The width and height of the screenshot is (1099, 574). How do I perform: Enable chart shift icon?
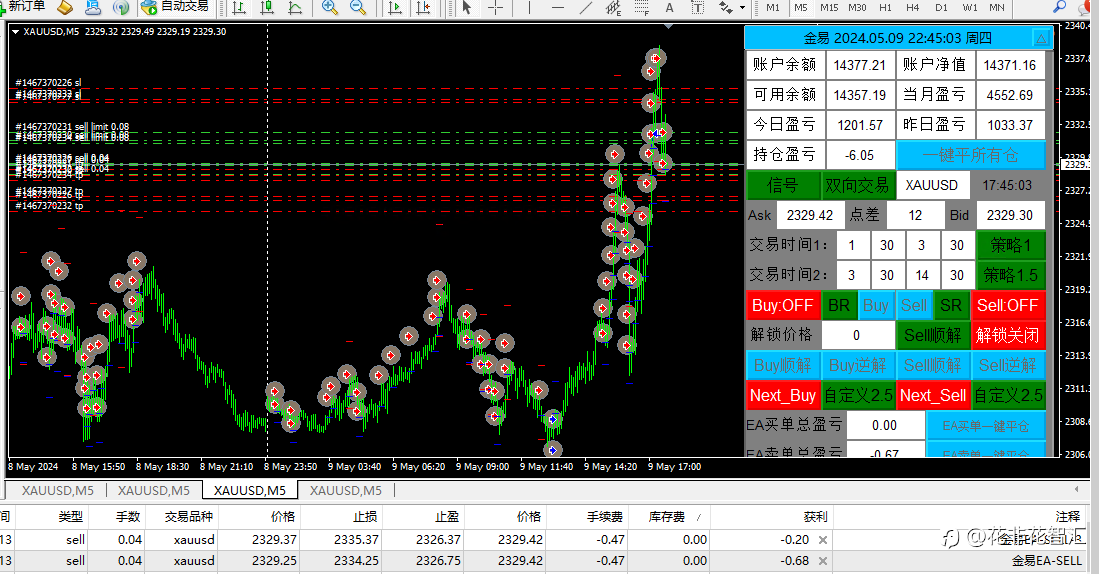[x=423, y=8]
